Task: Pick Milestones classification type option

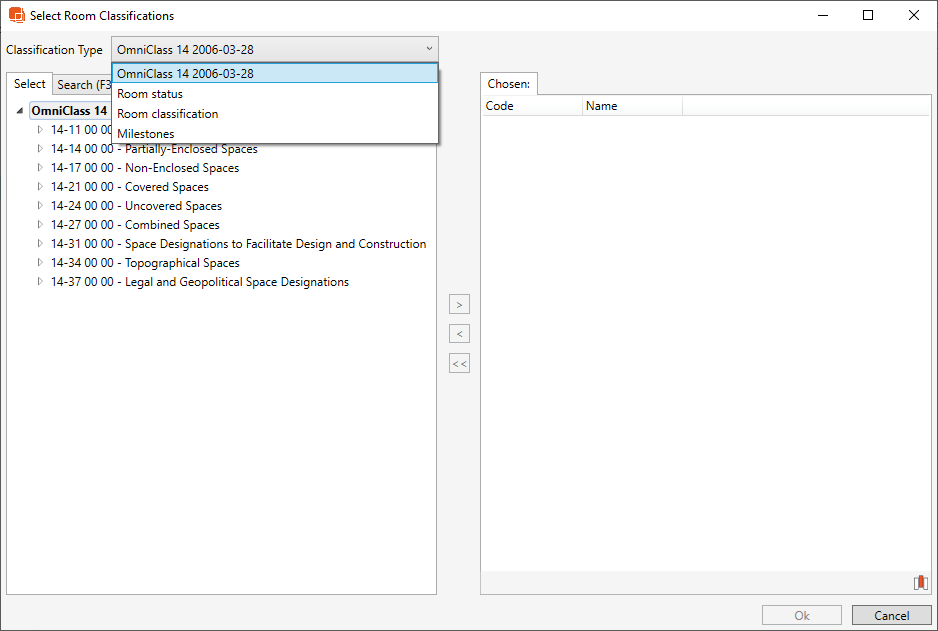Action: [x=145, y=134]
